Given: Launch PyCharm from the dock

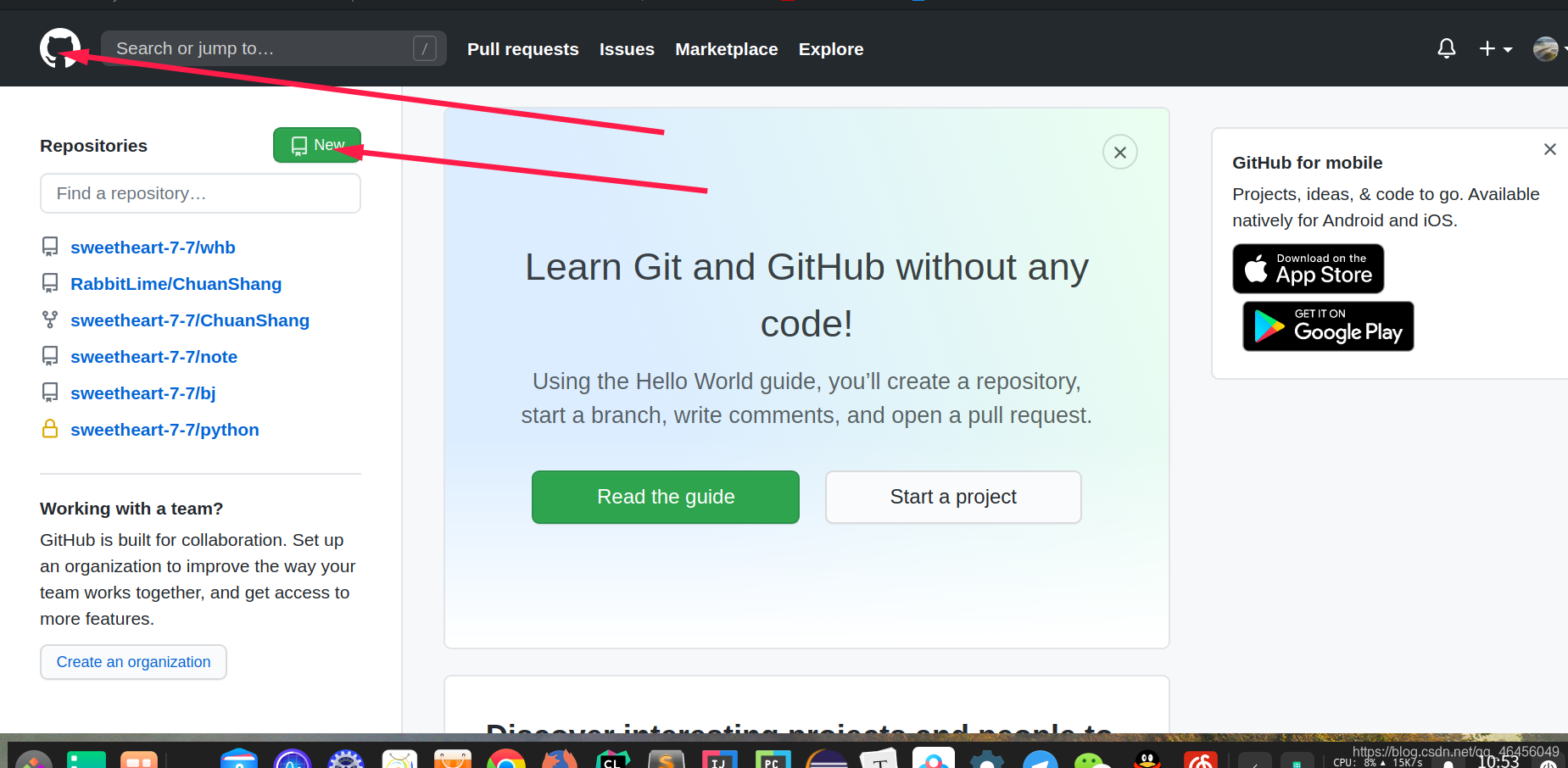Looking at the screenshot, I should click(x=773, y=759).
